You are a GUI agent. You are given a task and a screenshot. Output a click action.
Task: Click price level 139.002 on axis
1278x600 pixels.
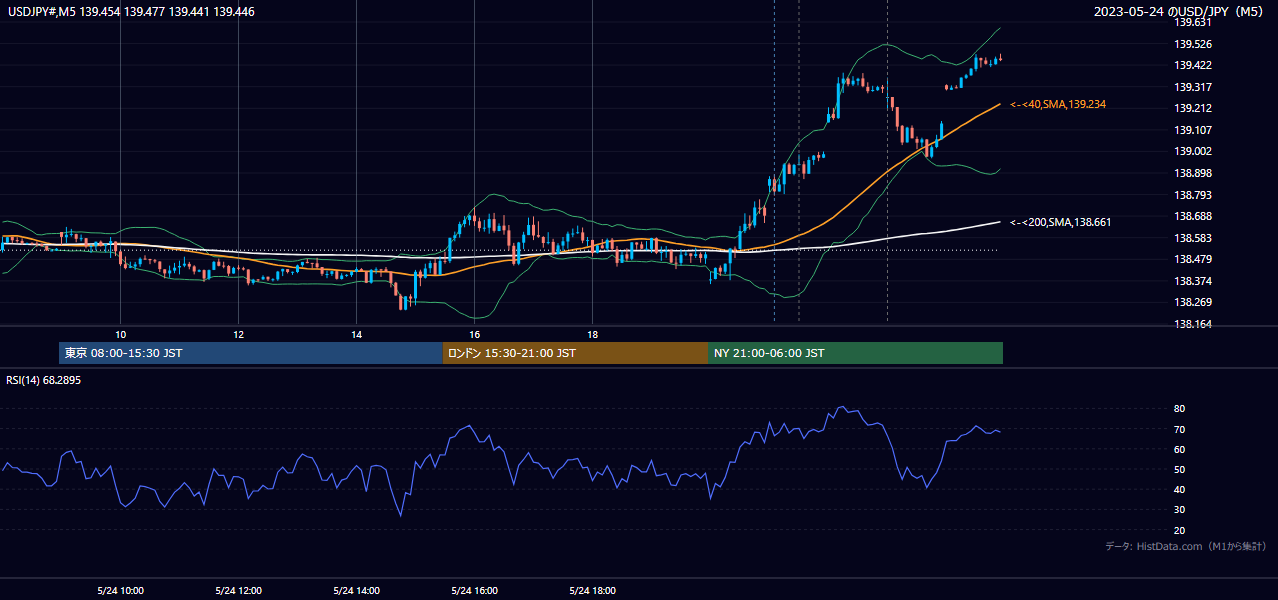(x=1193, y=151)
